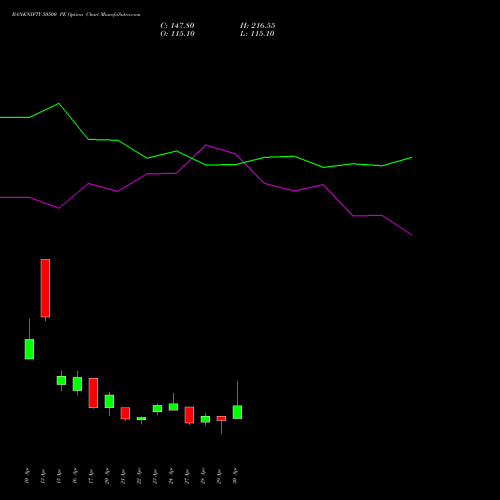Click the BANKNIFTY PE Option chart title
Viewport: 500px width, 500px height.
click(76, 15)
